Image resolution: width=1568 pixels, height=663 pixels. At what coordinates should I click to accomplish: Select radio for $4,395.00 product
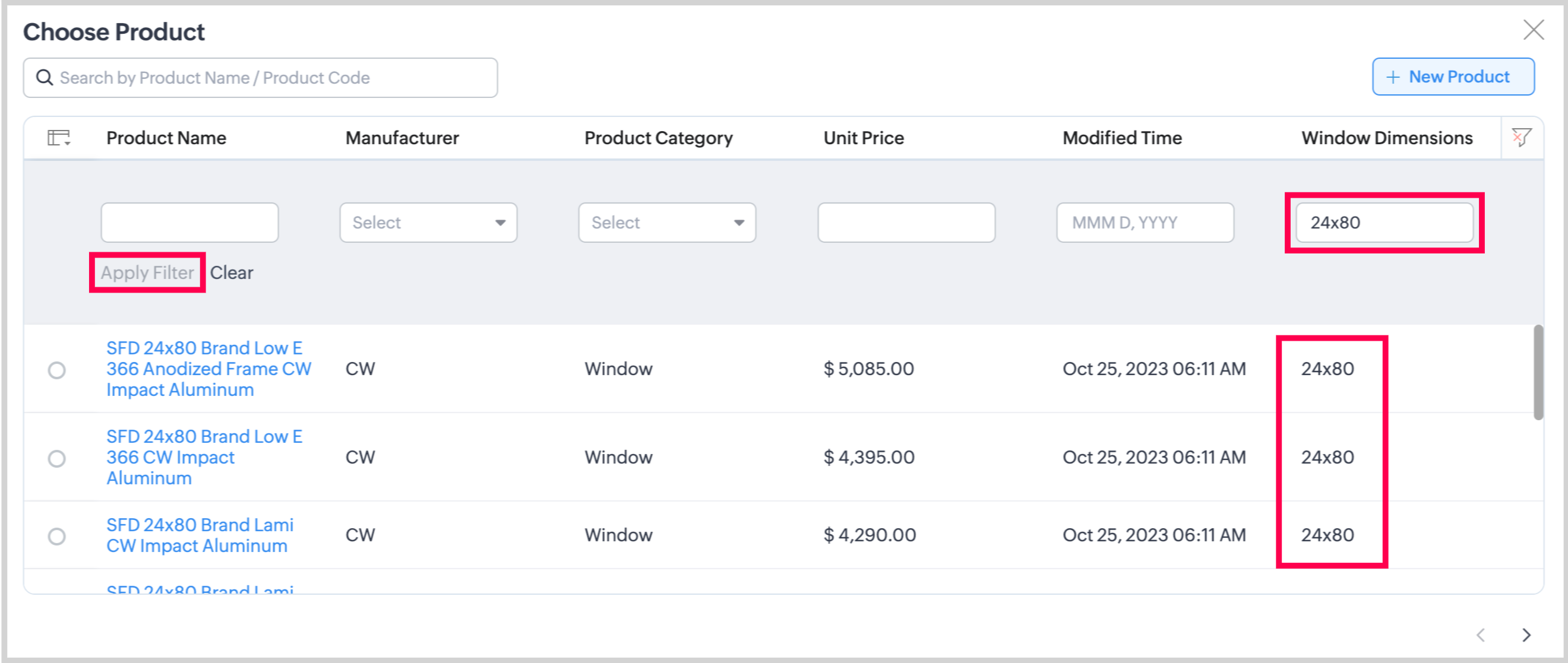(56, 458)
